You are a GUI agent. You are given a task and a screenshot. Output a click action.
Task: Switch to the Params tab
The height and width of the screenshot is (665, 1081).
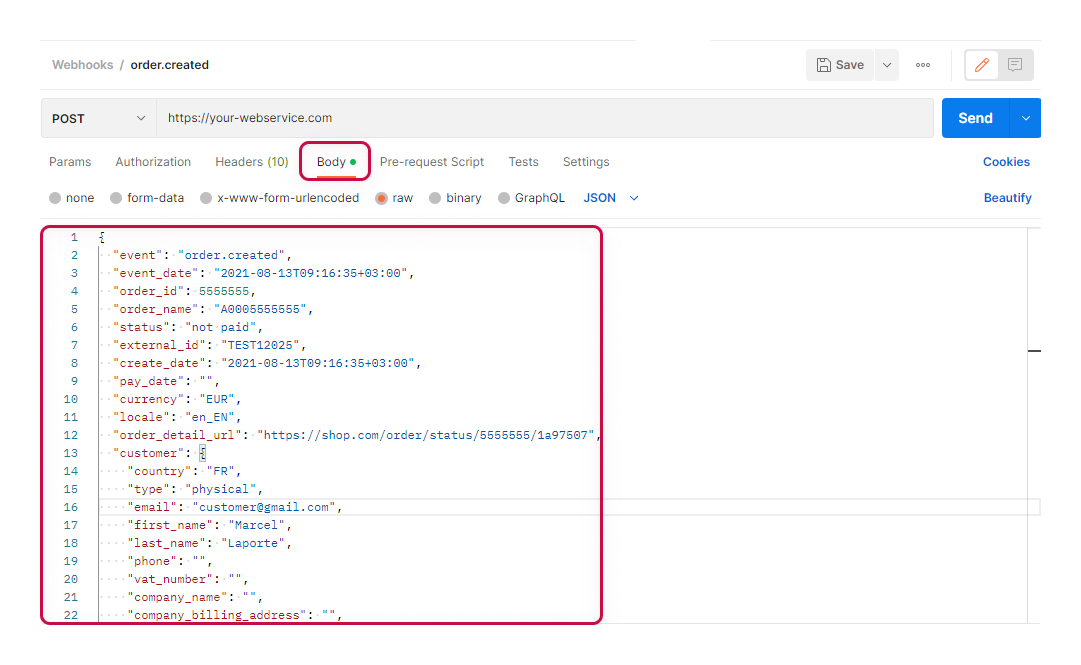70,162
